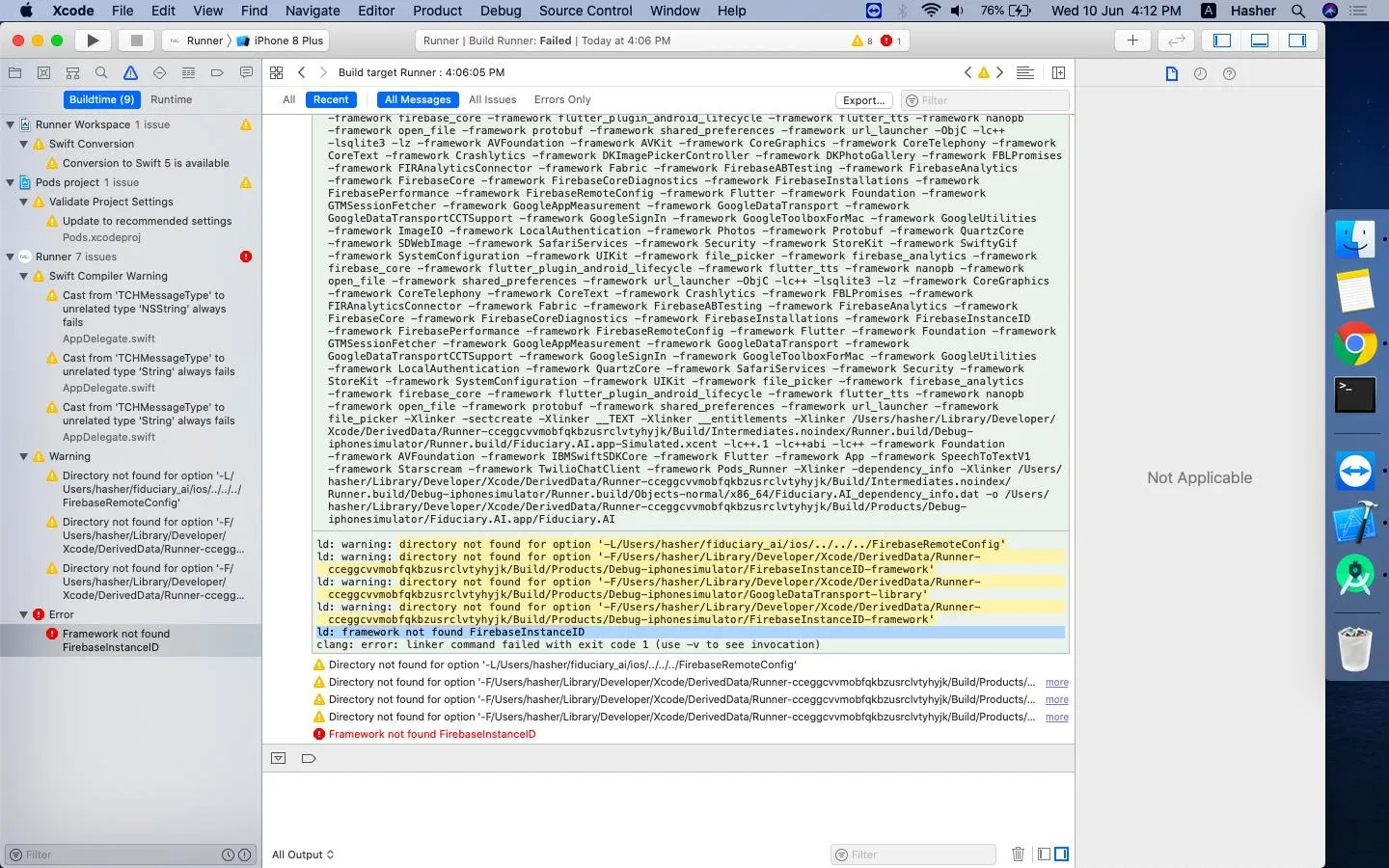Image resolution: width=1389 pixels, height=868 pixels.
Task: Toggle the console pane in debug area
Action: (x=1061, y=854)
